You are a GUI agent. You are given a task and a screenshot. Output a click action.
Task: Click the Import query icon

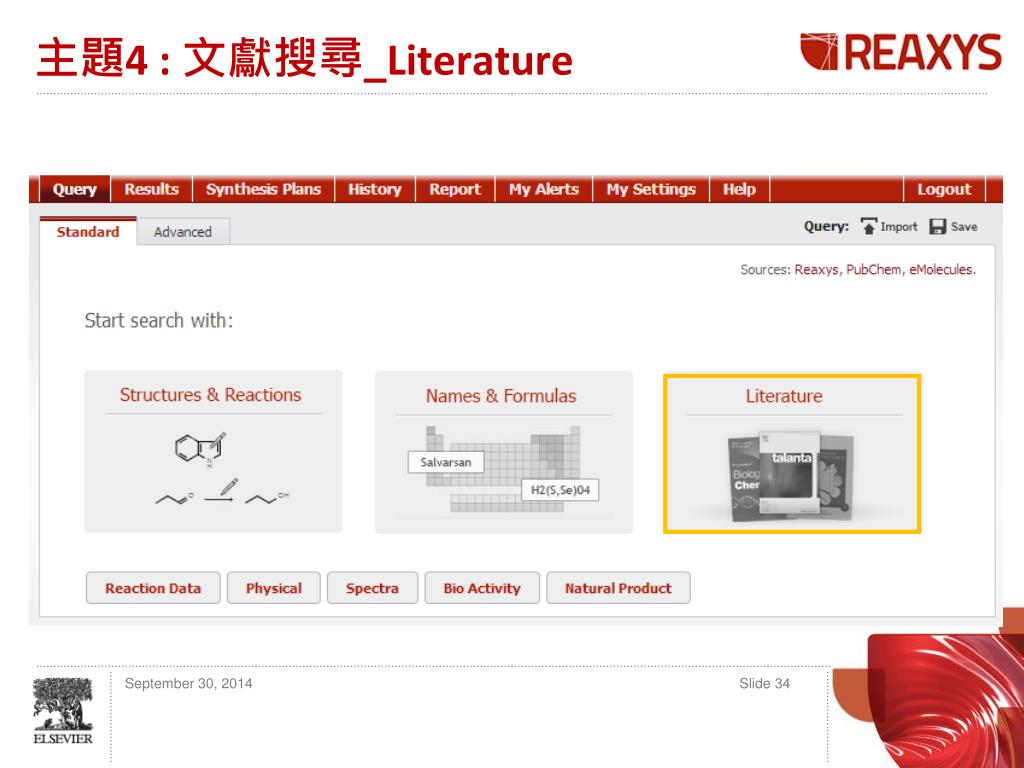point(869,227)
